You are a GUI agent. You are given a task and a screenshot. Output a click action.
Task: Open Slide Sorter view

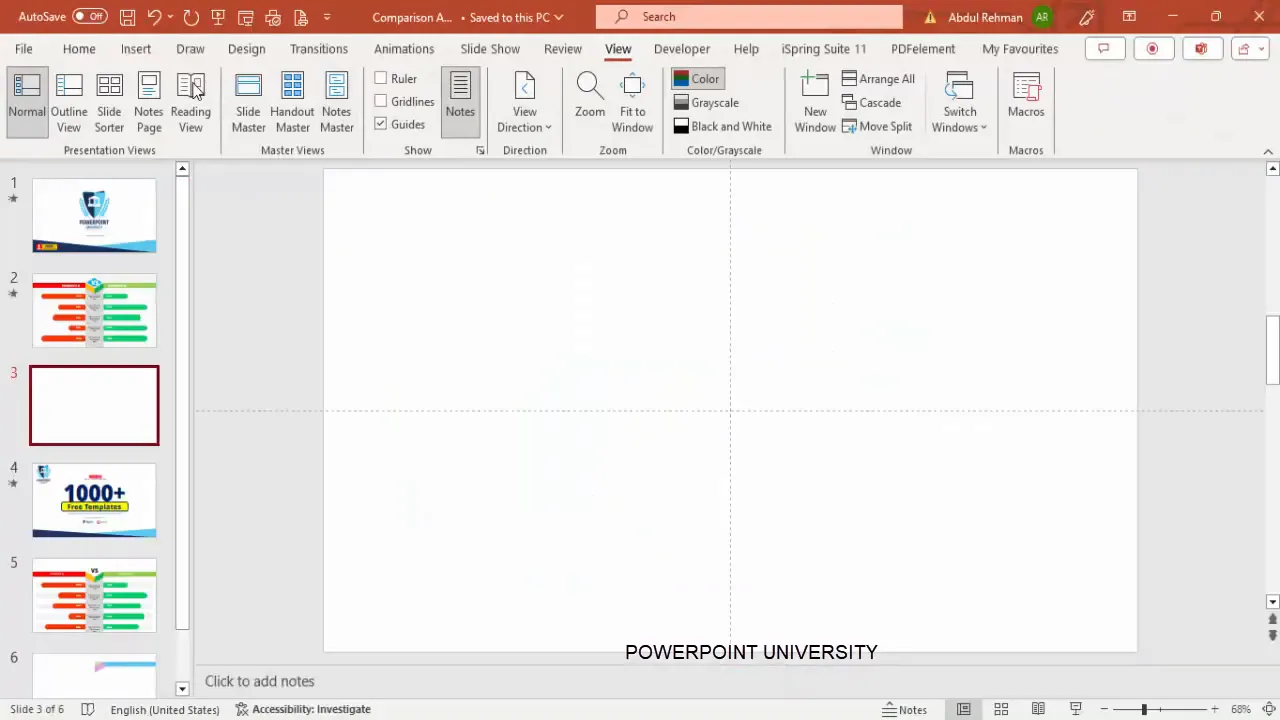109,103
